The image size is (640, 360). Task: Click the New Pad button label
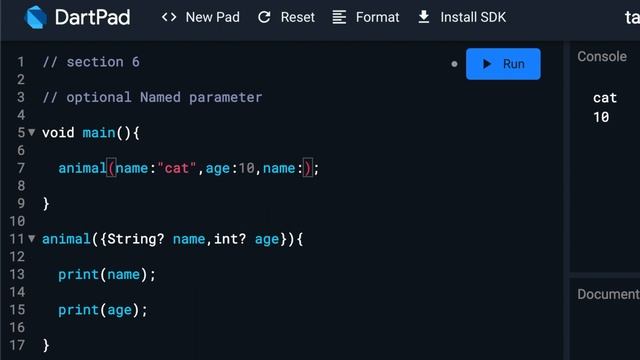213,17
